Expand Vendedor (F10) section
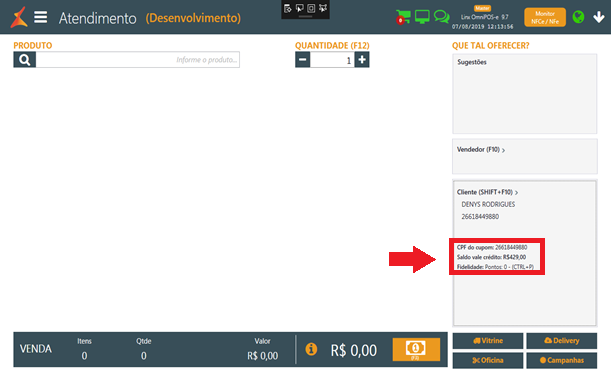The height and width of the screenshot is (377, 611). [x=481, y=150]
